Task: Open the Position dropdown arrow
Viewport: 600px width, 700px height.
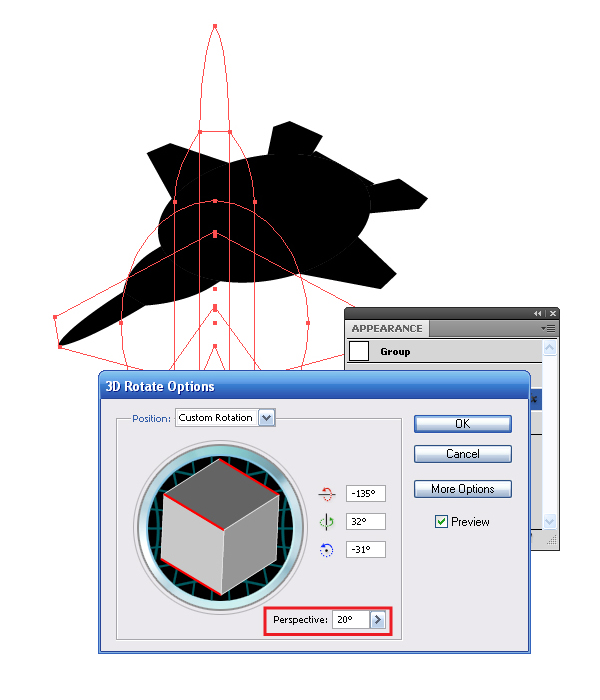Action: pos(267,418)
